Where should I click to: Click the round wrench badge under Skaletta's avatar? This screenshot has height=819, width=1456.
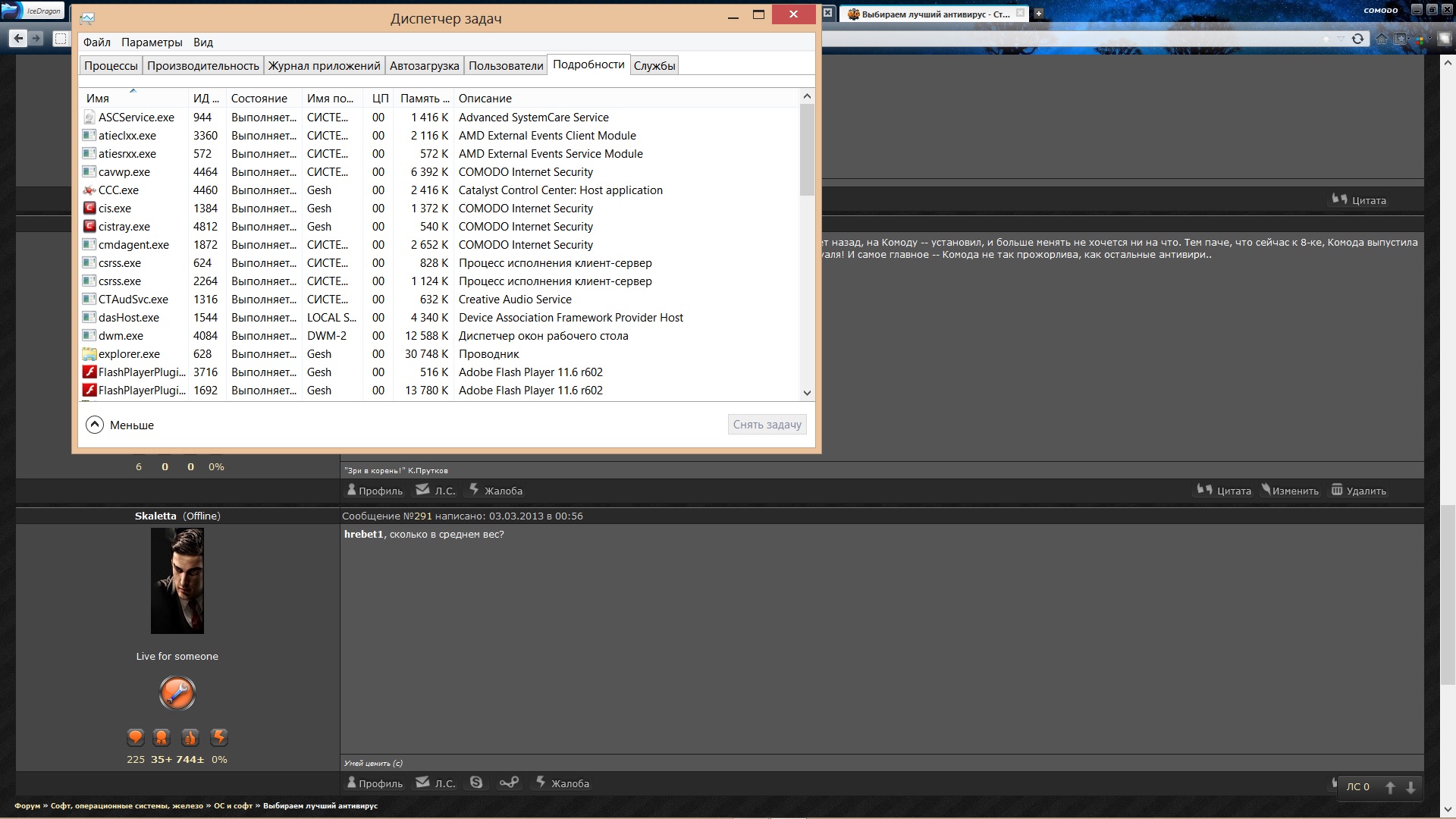pos(177,693)
